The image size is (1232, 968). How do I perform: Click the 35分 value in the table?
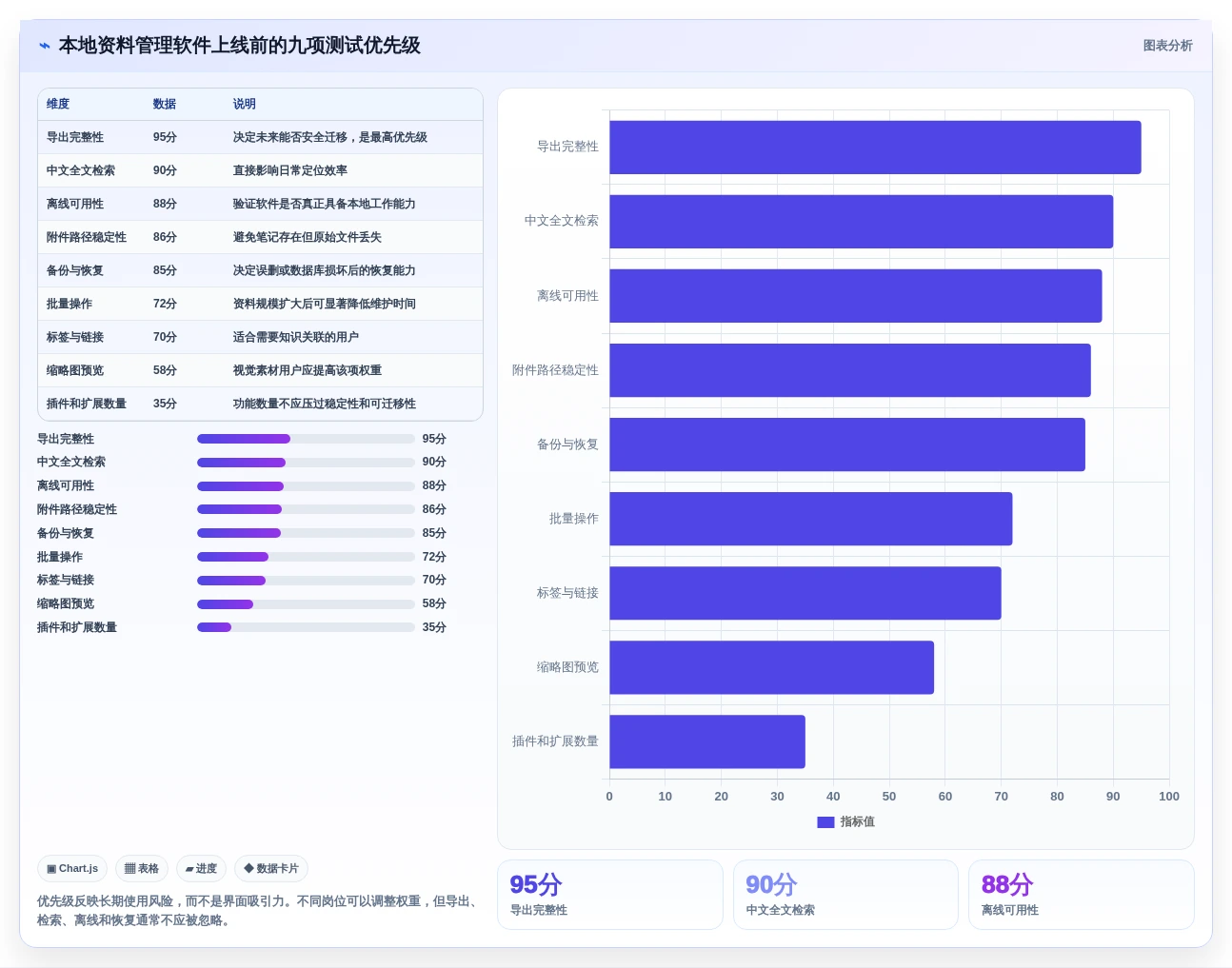coord(165,404)
